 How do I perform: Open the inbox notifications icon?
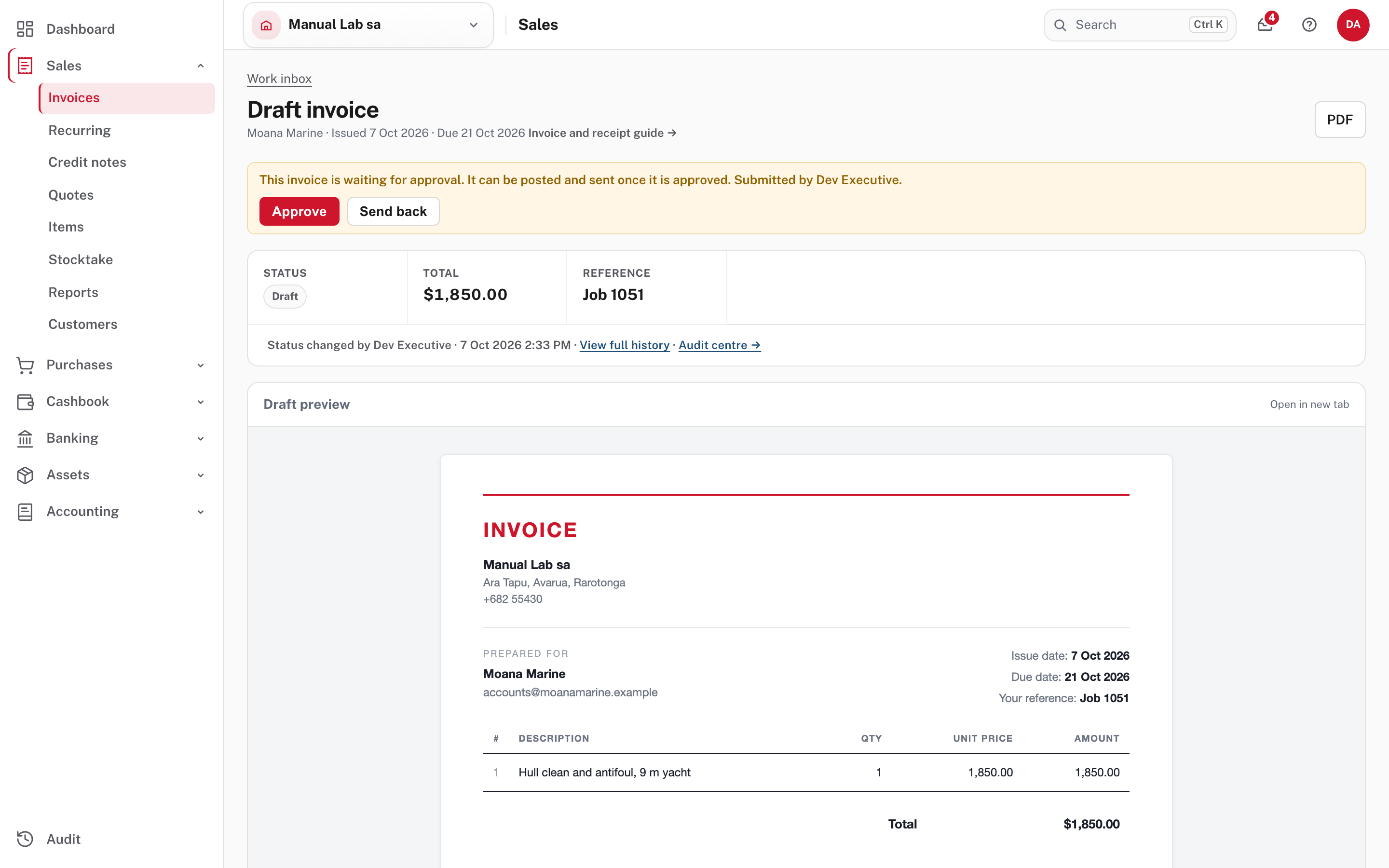coord(1265,25)
